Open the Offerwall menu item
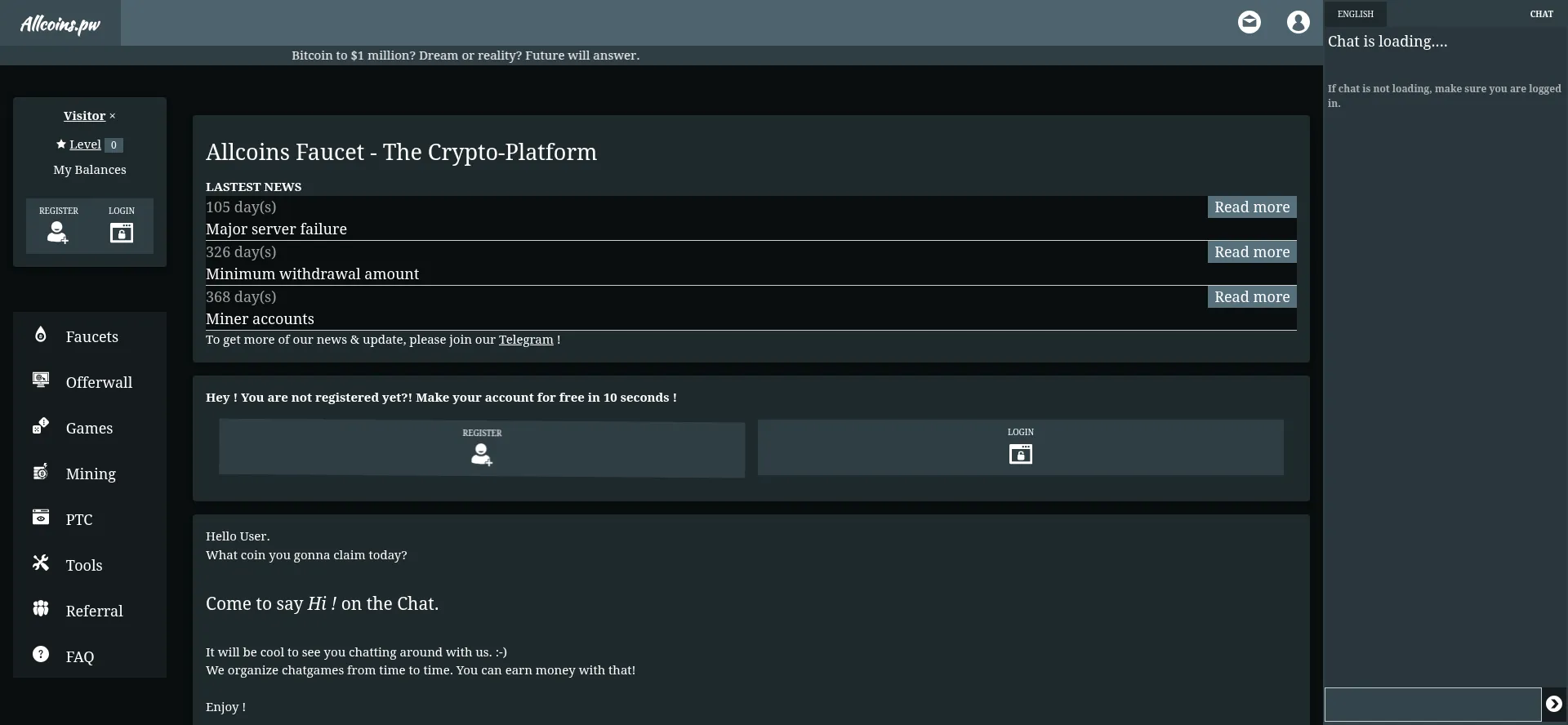Viewport: 1568px width, 725px height. point(90,380)
